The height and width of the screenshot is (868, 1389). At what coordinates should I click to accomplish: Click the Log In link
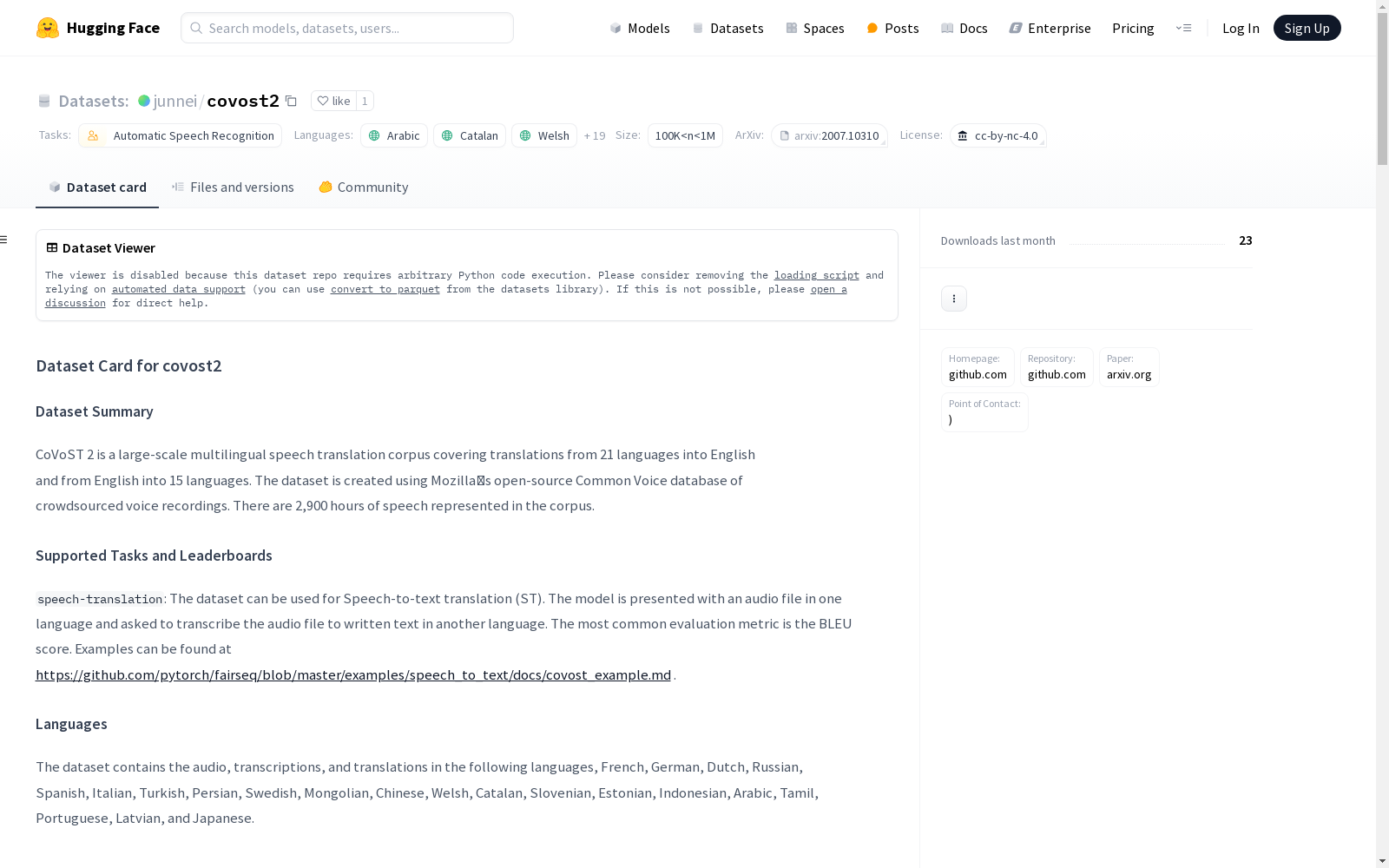coord(1241,28)
